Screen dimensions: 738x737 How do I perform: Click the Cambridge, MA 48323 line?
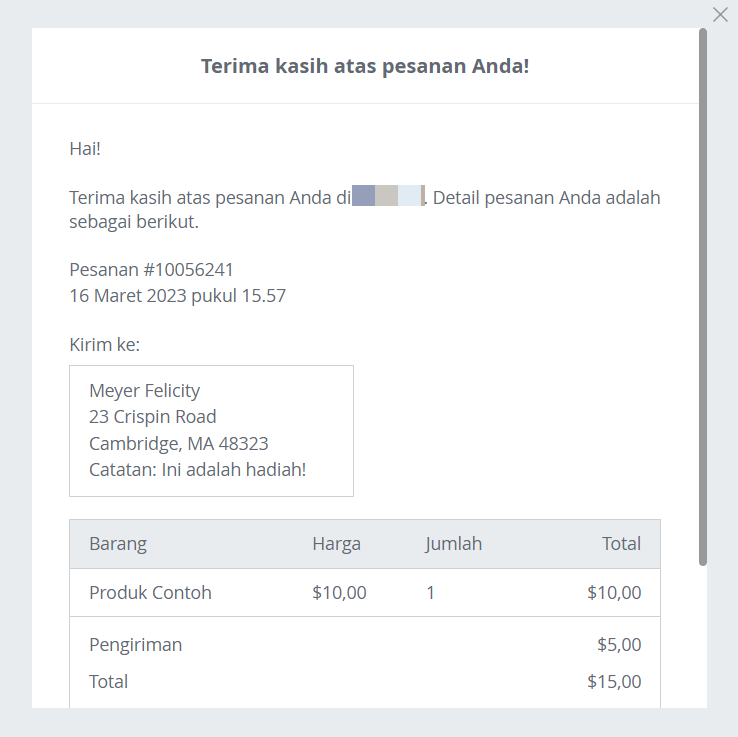(179, 443)
